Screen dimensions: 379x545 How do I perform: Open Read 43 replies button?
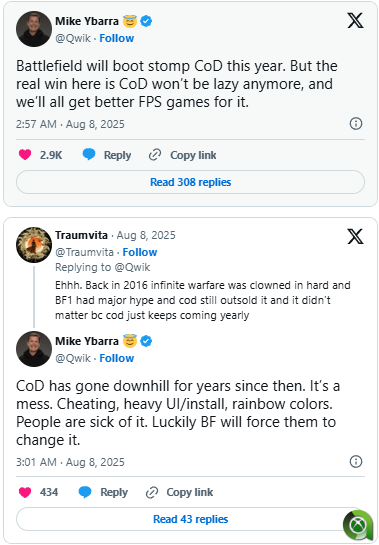pyautogui.click(x=190, y=519)
